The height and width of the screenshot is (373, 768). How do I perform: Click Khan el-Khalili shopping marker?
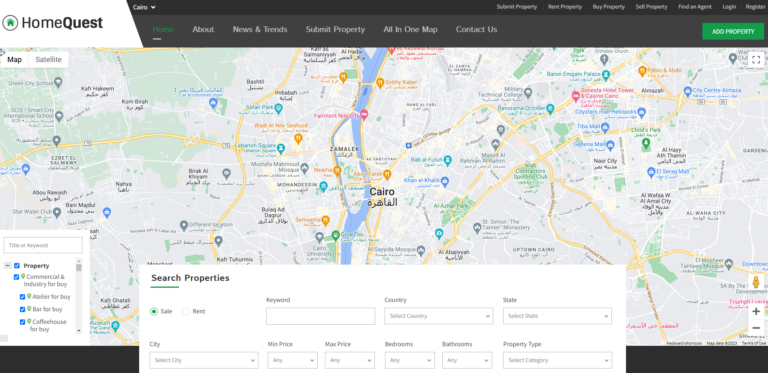pos(445,181)
